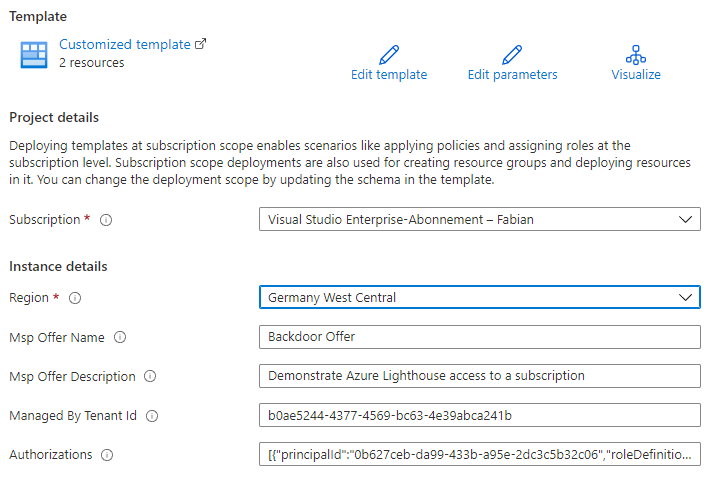
Task: Click info icon beside Managed By Tenant Id
Action: point(152,416)
